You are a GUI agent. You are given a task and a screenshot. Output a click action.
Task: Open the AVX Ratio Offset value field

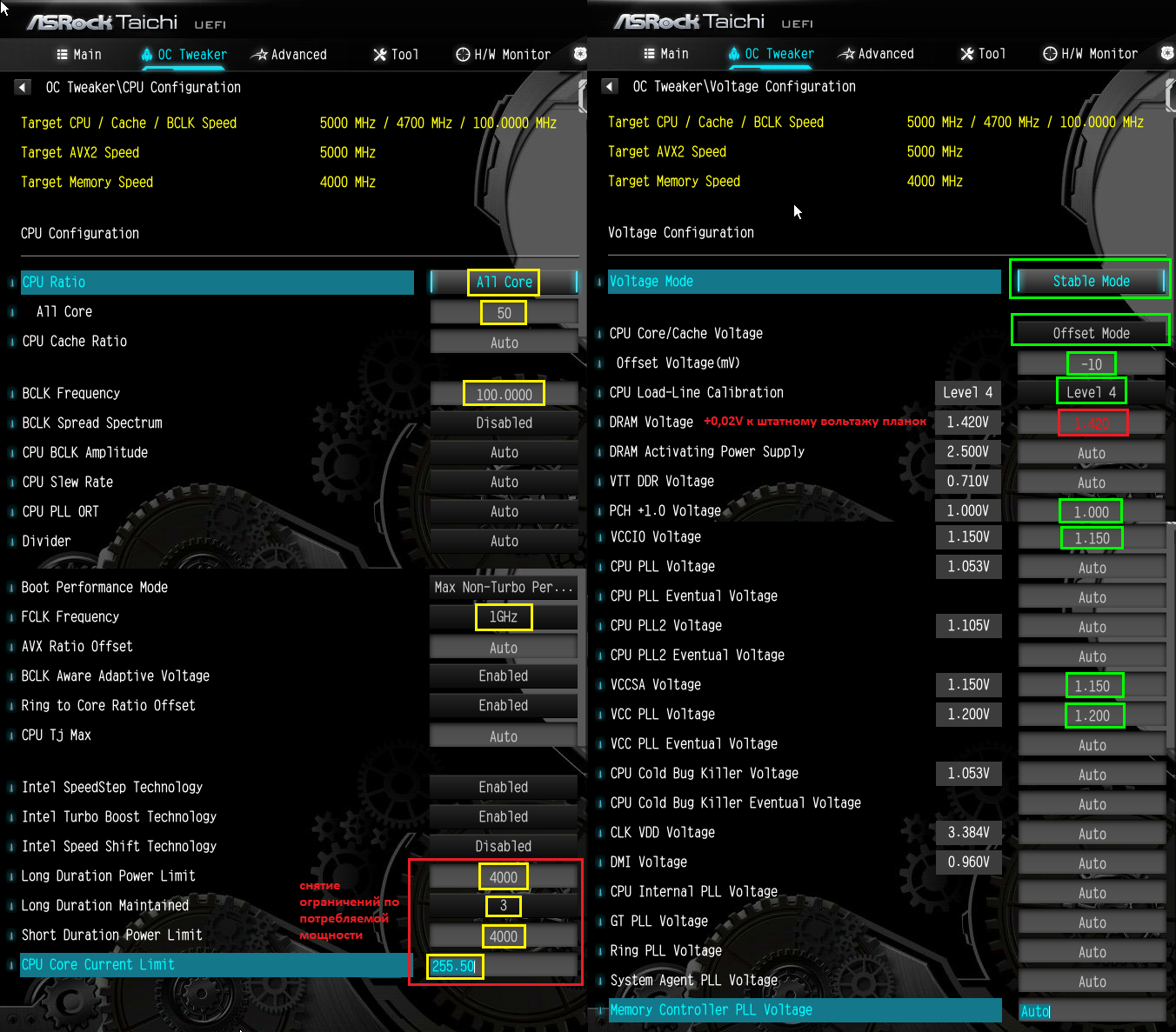504,648
